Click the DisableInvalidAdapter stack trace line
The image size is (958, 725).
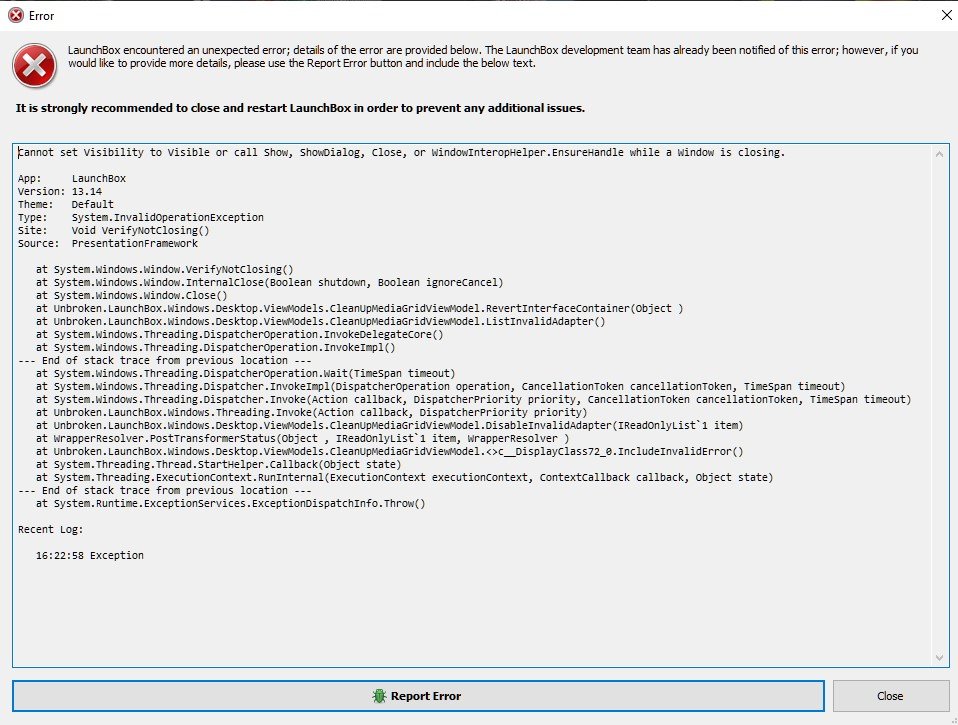[389, 425]
